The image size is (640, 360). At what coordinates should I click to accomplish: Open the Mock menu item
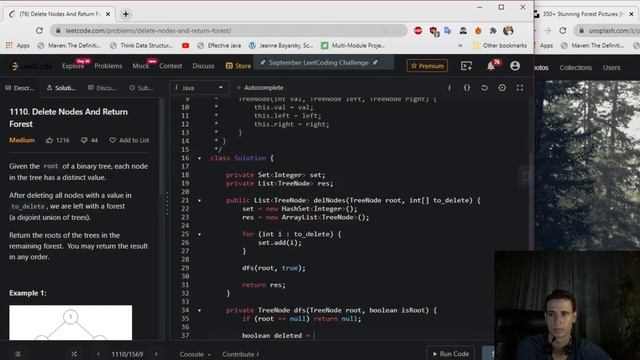click(x=140, y=66)
